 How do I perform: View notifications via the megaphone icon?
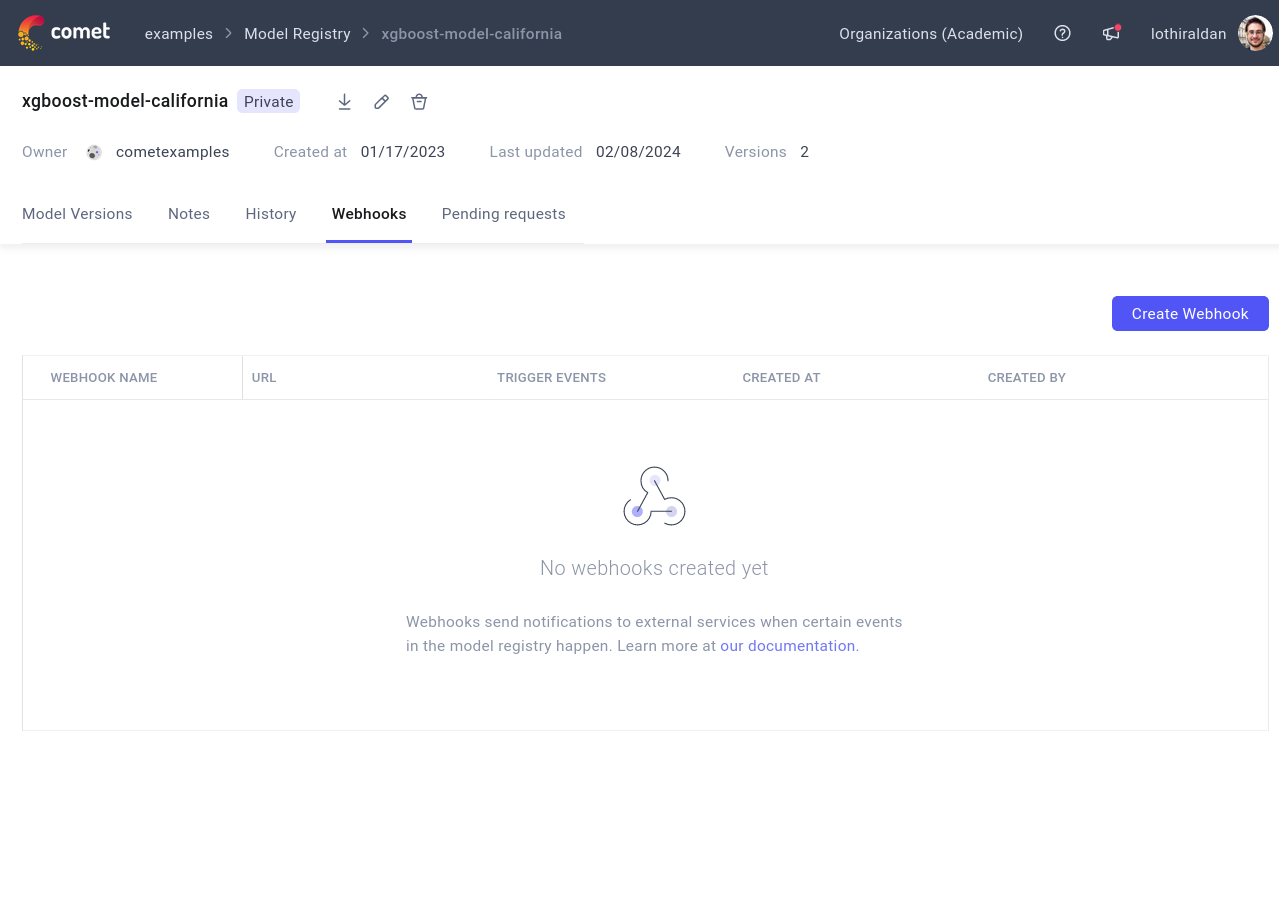coord(1110,33)
